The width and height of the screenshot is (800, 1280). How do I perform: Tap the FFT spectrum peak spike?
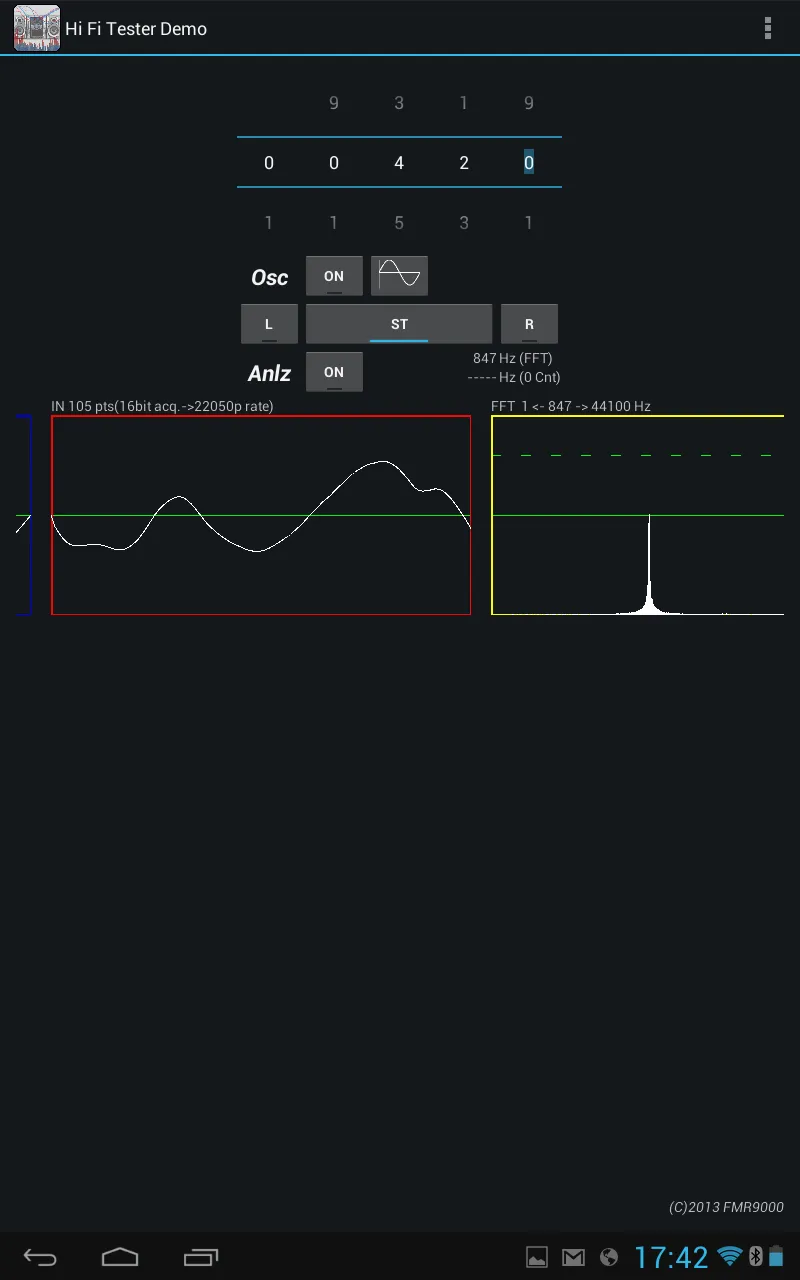point(649,565)
